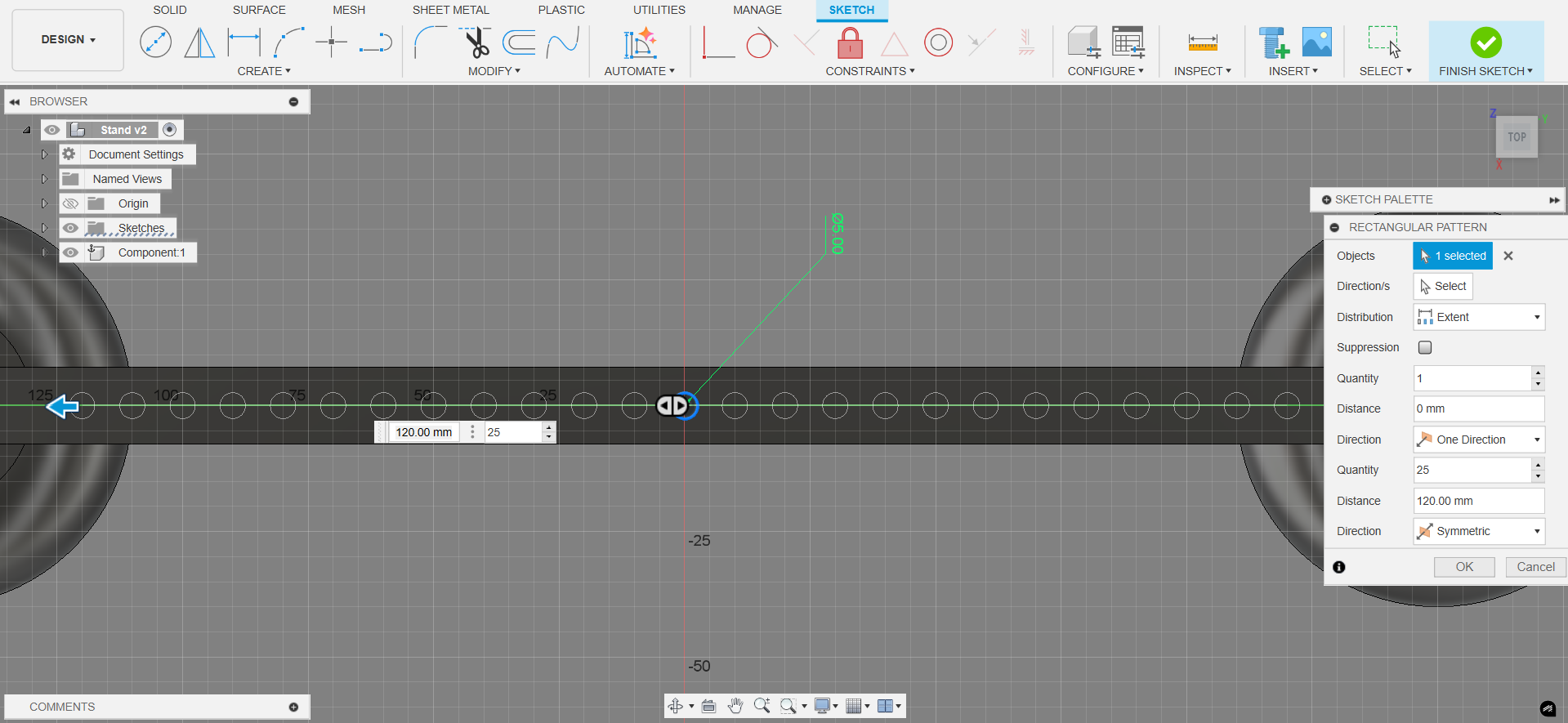Open the Design workspace dropdown
Screen dimensions: 1568x723
[68, 40]
